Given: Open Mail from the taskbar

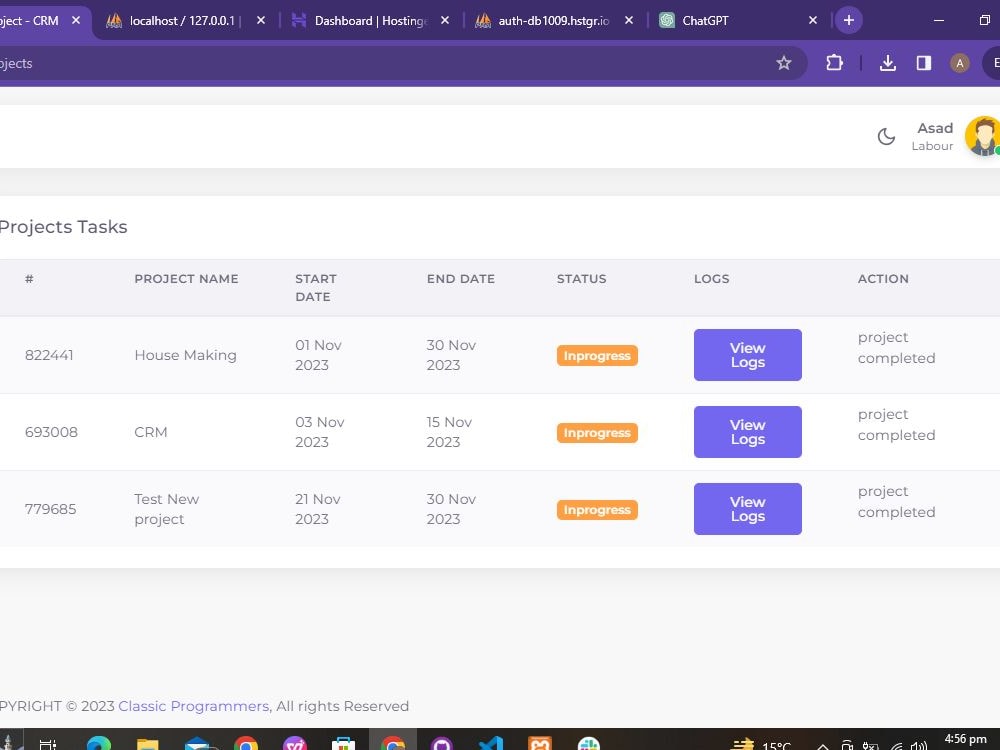Looking at the screenshot, I should [196, 742].
